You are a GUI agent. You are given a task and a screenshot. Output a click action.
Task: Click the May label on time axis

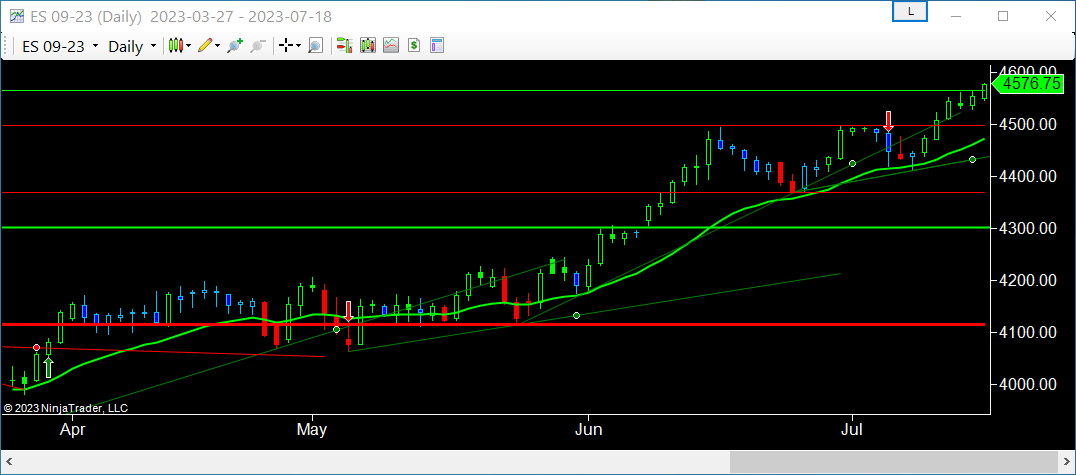point(311,430)
